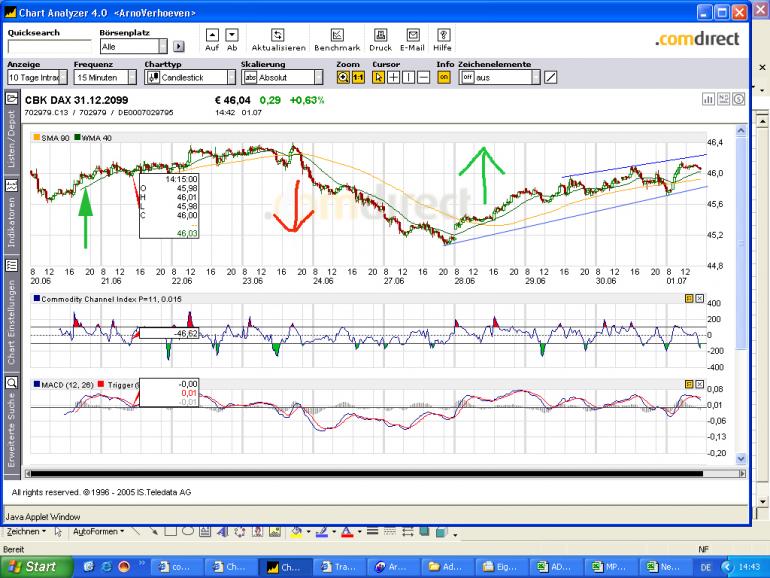
Task: Select the arrow pointer cursor mode
Action: tap(378, 77)
